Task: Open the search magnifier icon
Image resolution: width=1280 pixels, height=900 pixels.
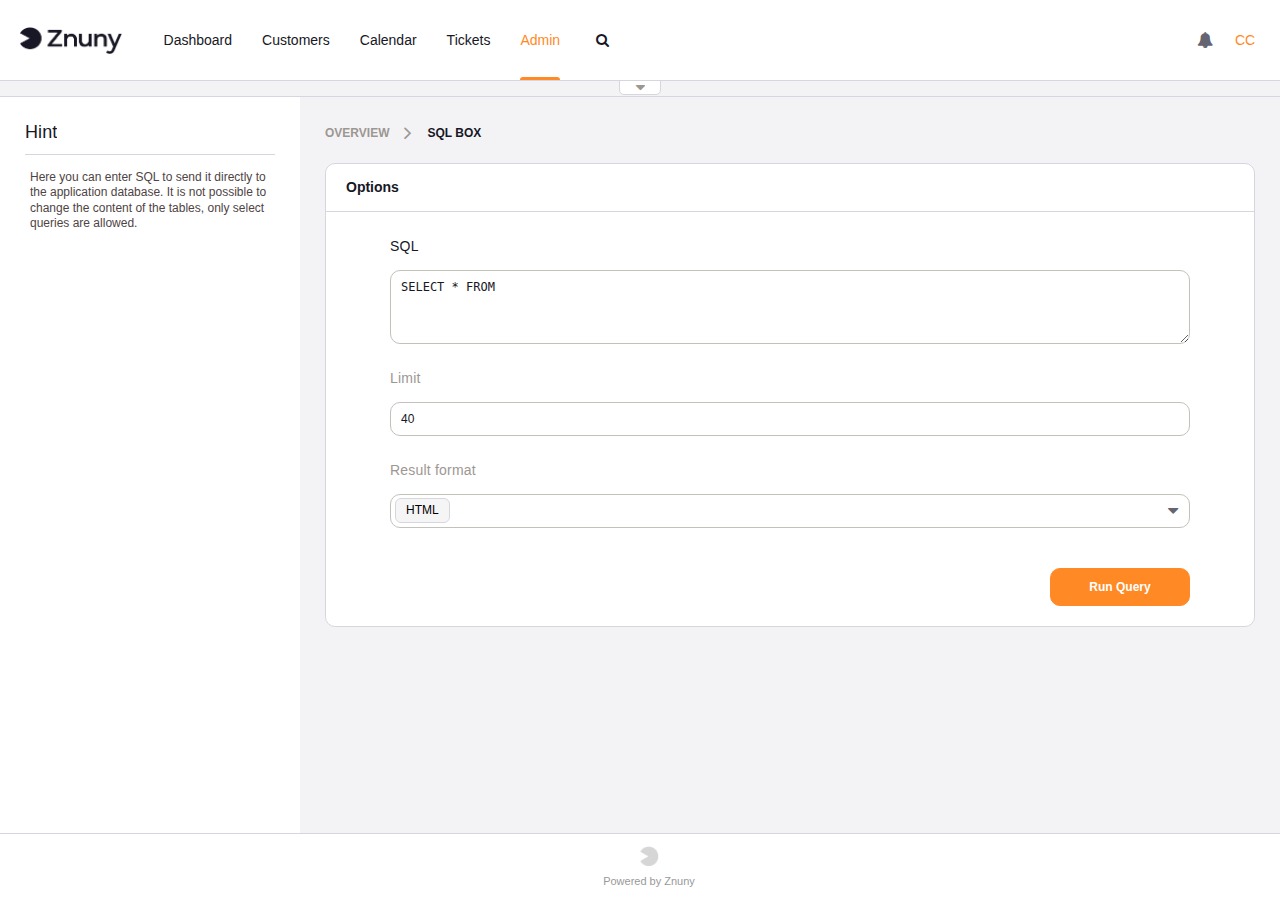Action: (x=602, y=40)
